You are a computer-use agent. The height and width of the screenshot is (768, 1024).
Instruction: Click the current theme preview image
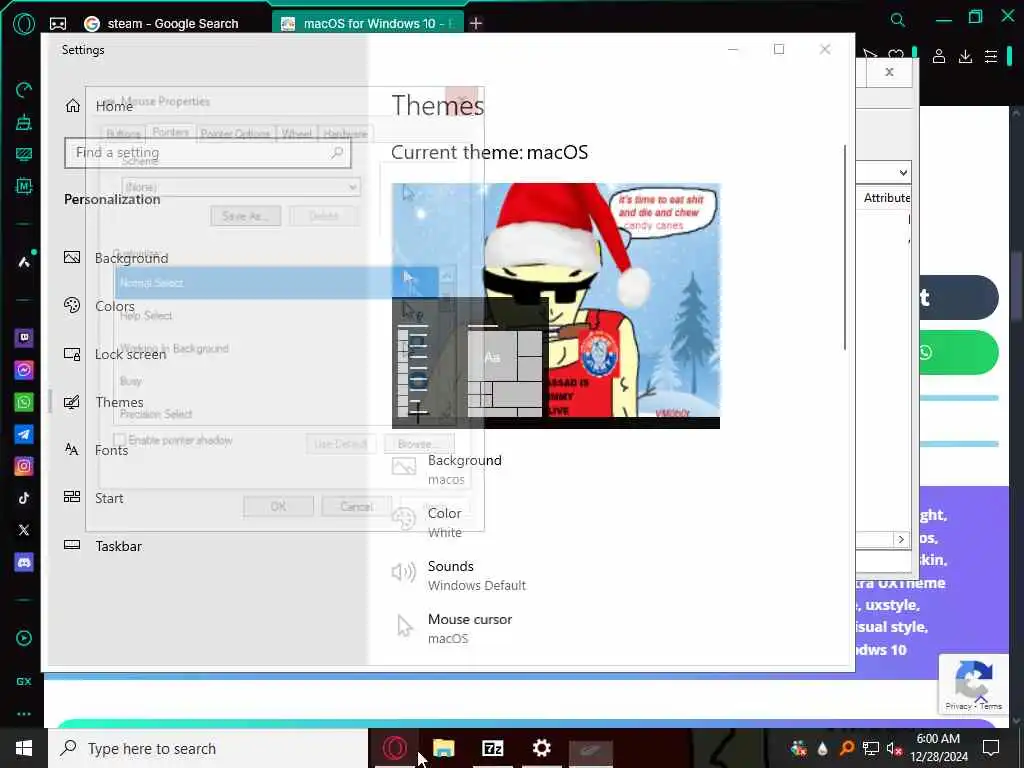556,306
